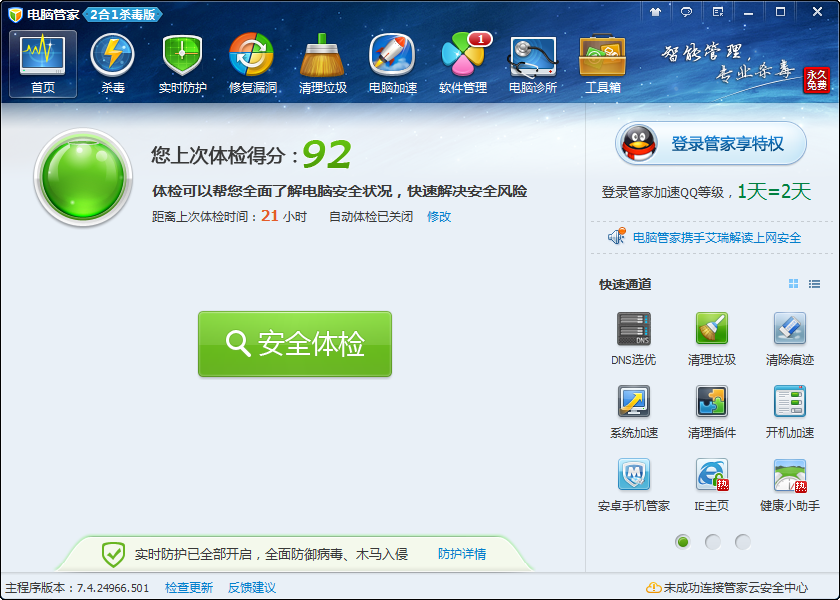840x600 pixels.
Task: Click the green 安全体检 button
Action: 295,344
